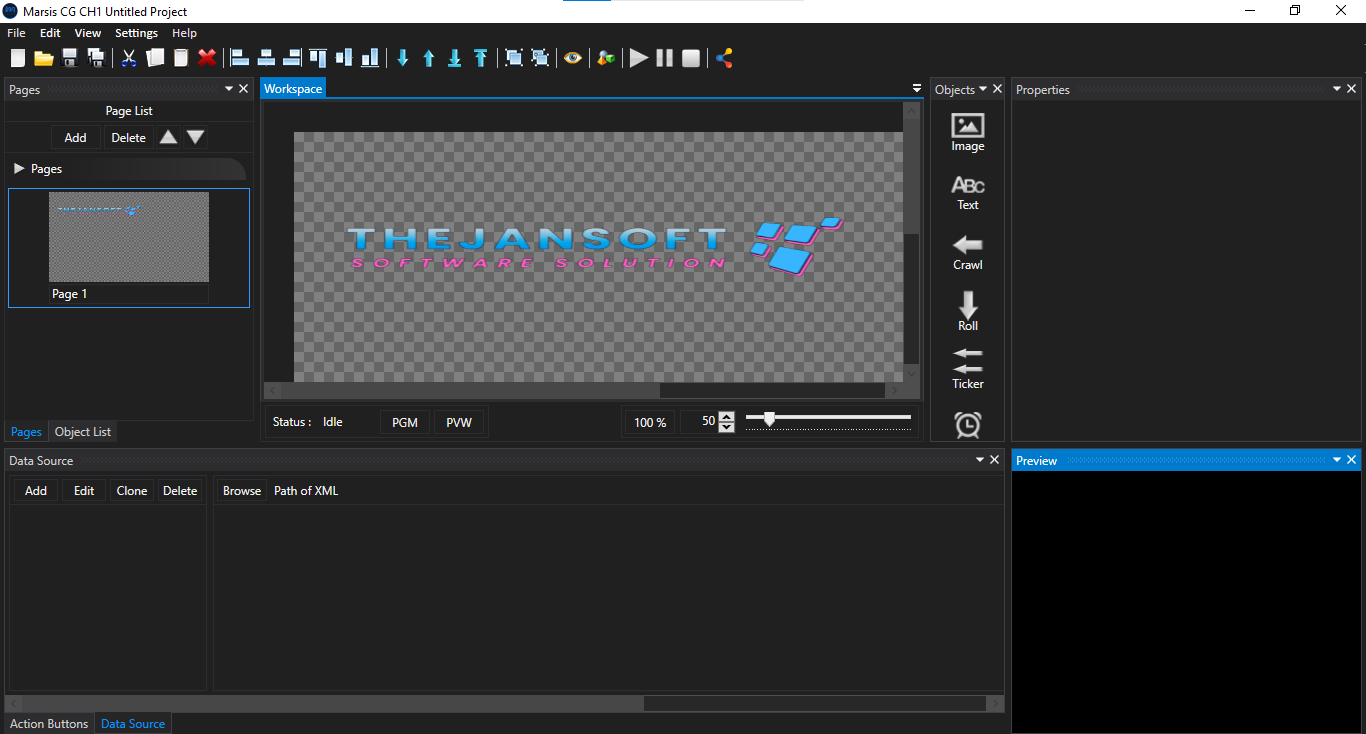The height and width of the screenshot is (734, 1366).
Task: Click the colorful shapes icon in the toolbar
Action: coord(606,58)
